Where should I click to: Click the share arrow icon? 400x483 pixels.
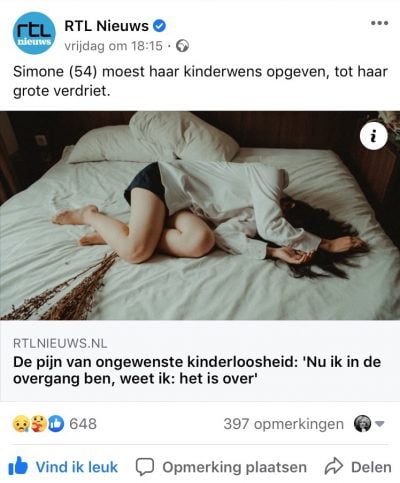[334, 466]
